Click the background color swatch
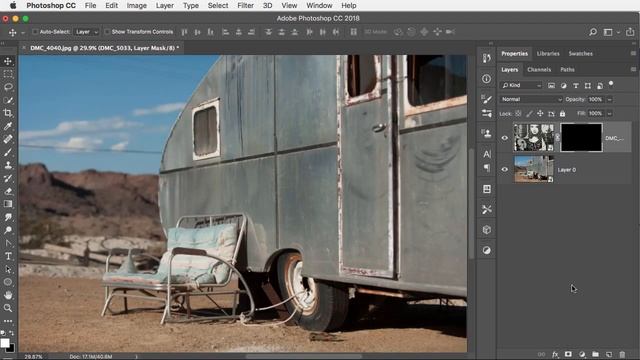 tap(11, 349)
